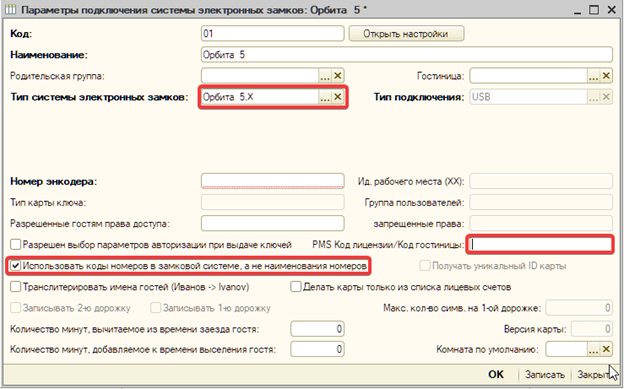Viewport: 624px width, 389px height.
Task: Click the Гостиница input field
Action: point(528,76)
